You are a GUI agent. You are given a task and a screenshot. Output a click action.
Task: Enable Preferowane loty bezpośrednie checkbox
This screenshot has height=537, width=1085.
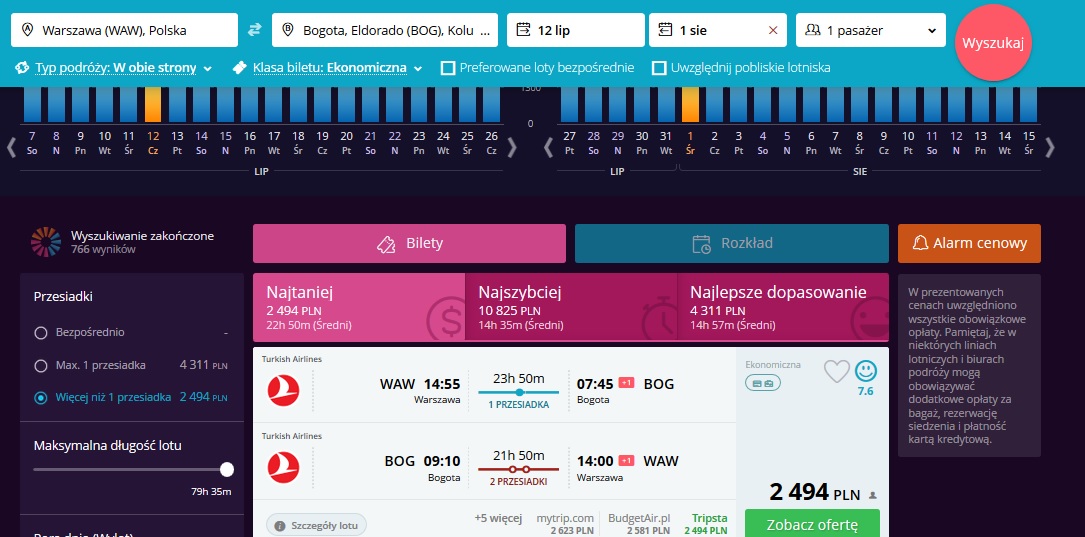point(448,68)
